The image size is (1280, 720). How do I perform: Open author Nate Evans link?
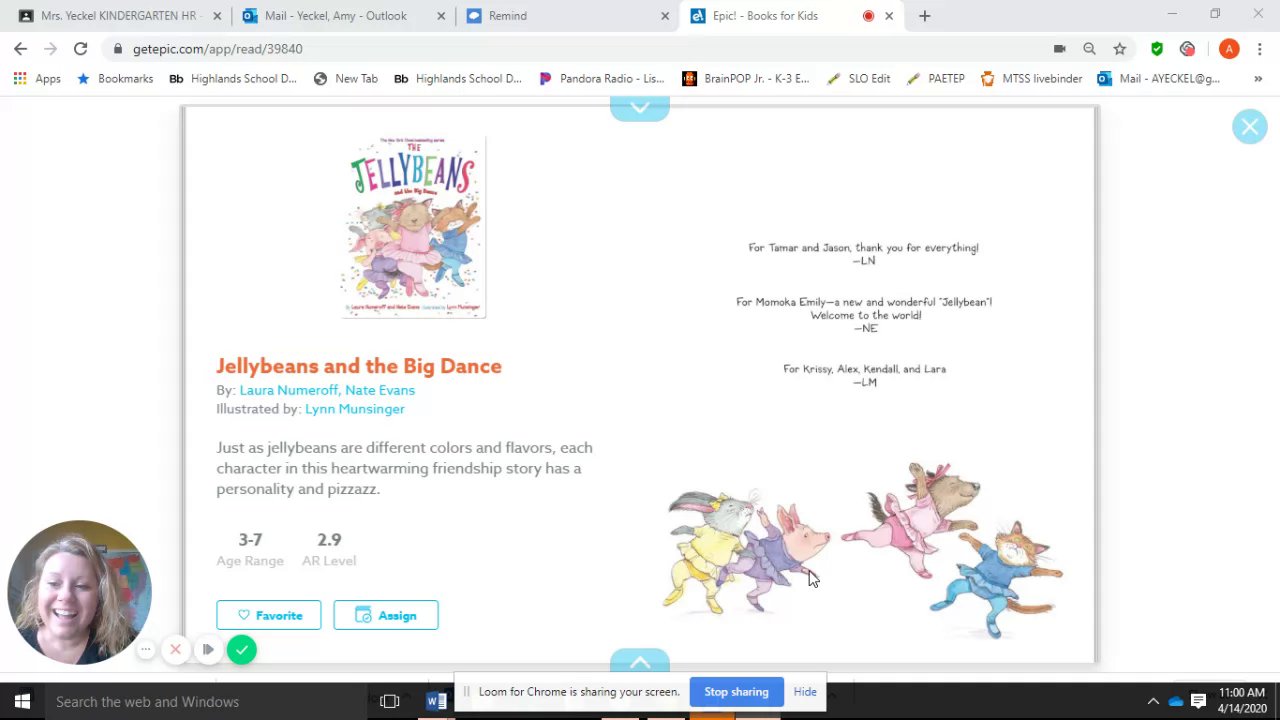pyautogui.click(x=380, y=390)
